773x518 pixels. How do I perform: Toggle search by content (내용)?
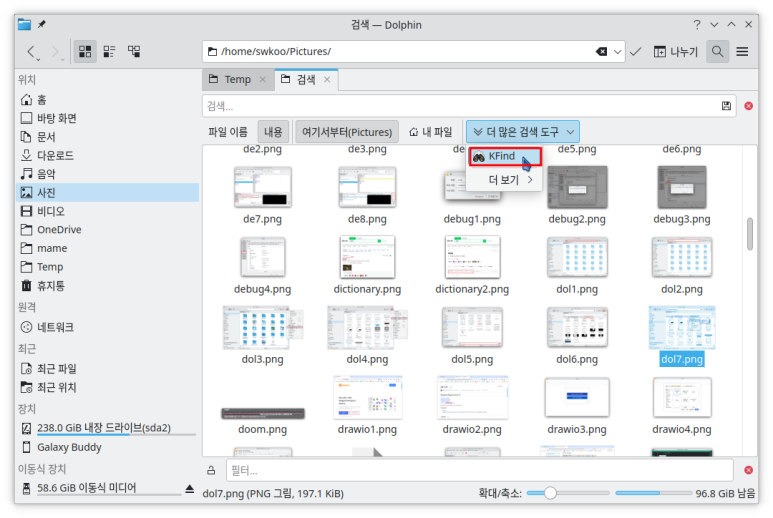coord(273,132)
